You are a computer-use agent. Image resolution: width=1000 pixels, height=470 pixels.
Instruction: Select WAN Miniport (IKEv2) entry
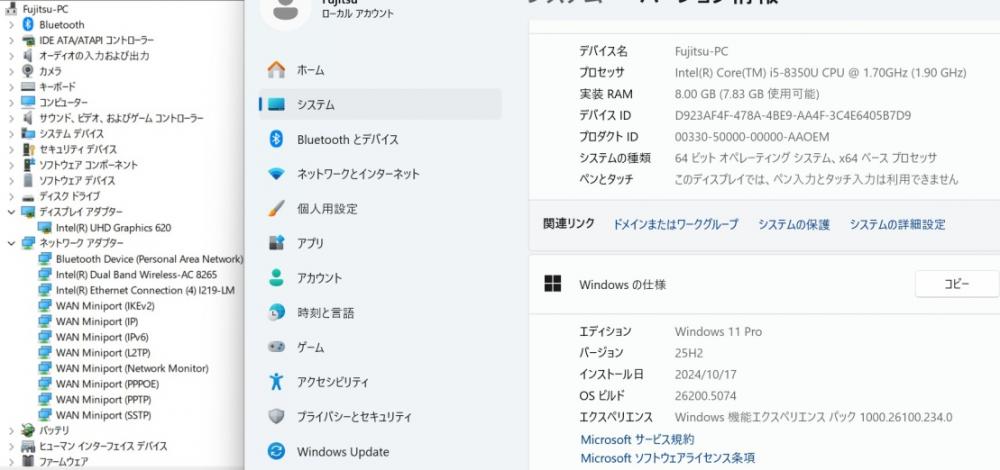click(105, 305)
